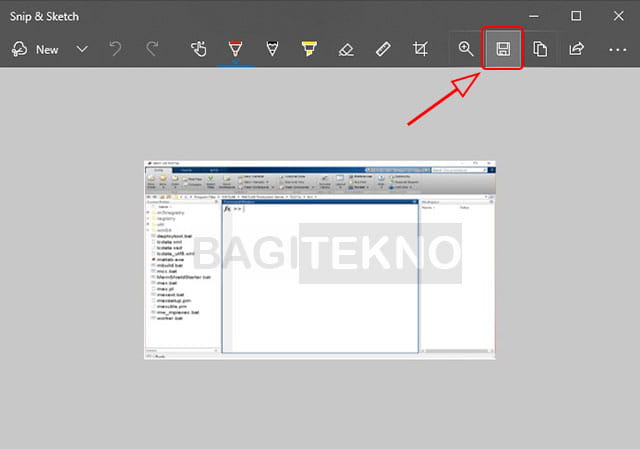The height and width of the screenshot is (449, 640).
Task: Click the Redo arrow icon
Action: 153,49
